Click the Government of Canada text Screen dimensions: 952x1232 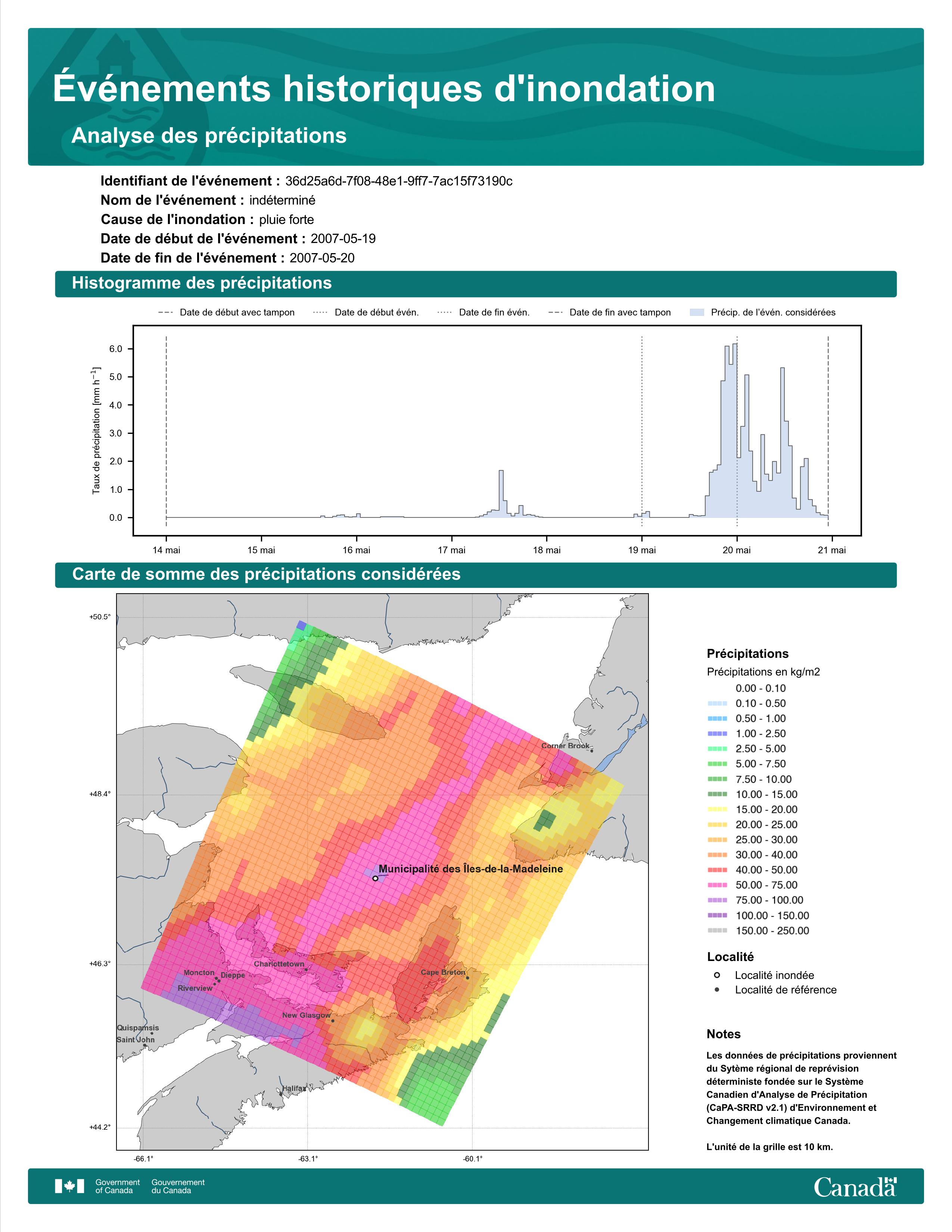[x=117, y=1186]
